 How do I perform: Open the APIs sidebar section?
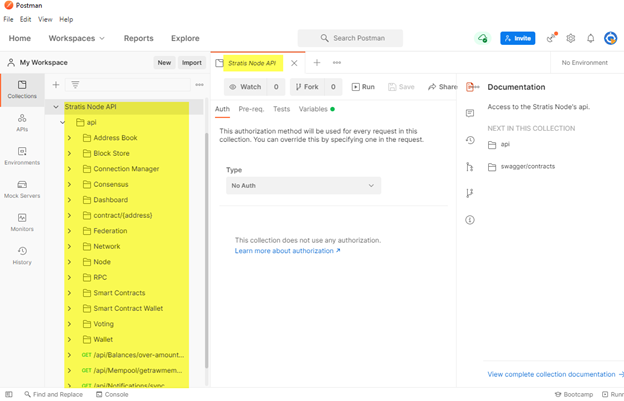coord(22,122)
